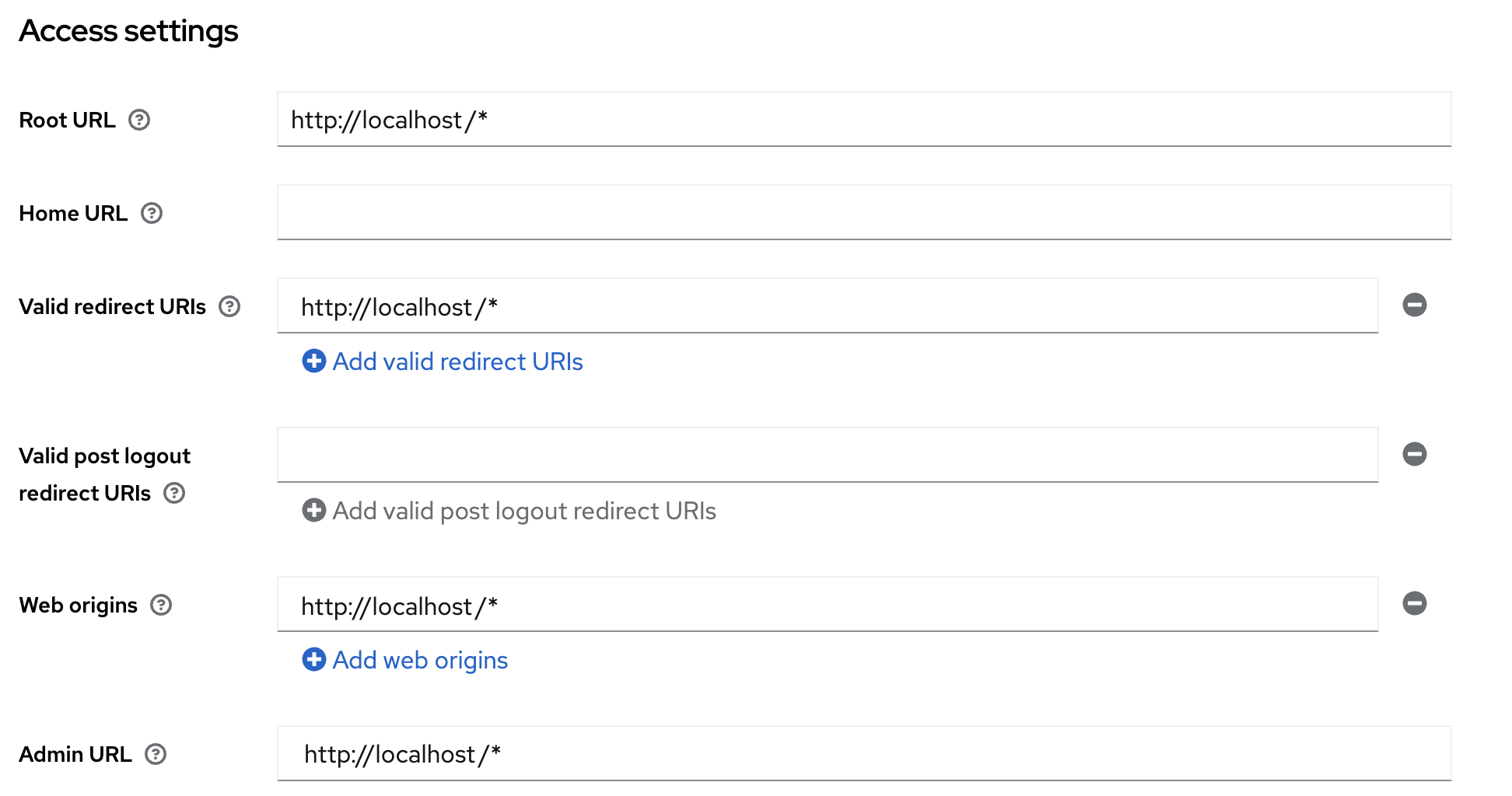The image size is (1512, 796).
Task: Edit the Valid redirect URIs text field
Action: 828,306
